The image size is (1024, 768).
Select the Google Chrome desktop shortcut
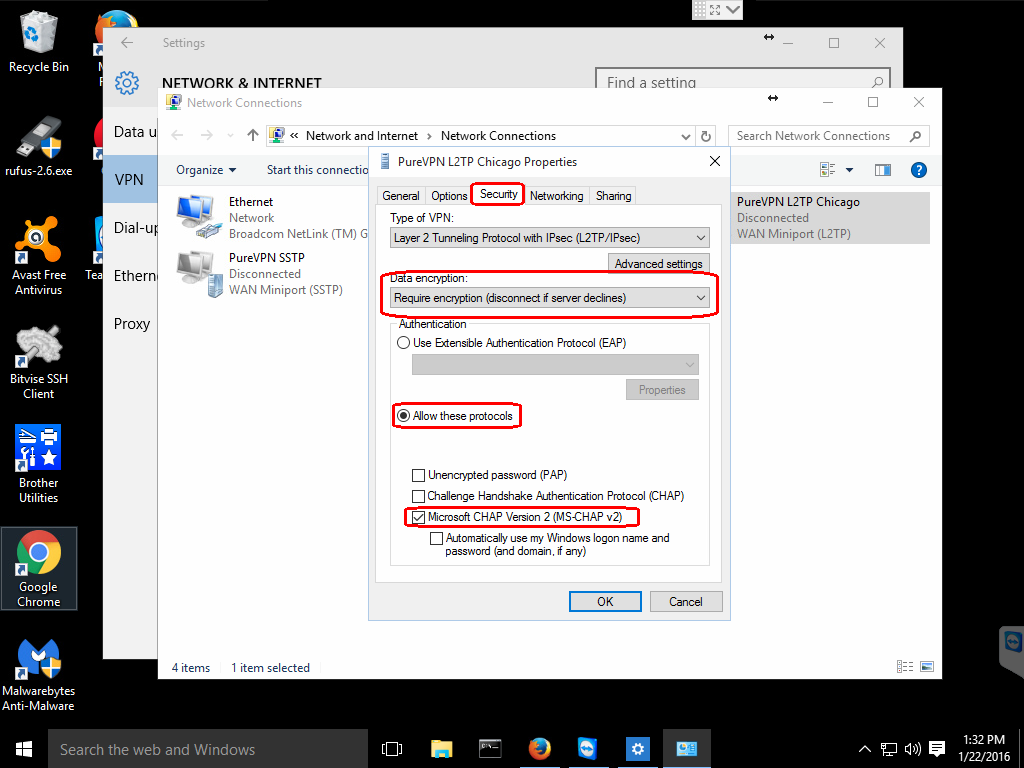(39, 568)
